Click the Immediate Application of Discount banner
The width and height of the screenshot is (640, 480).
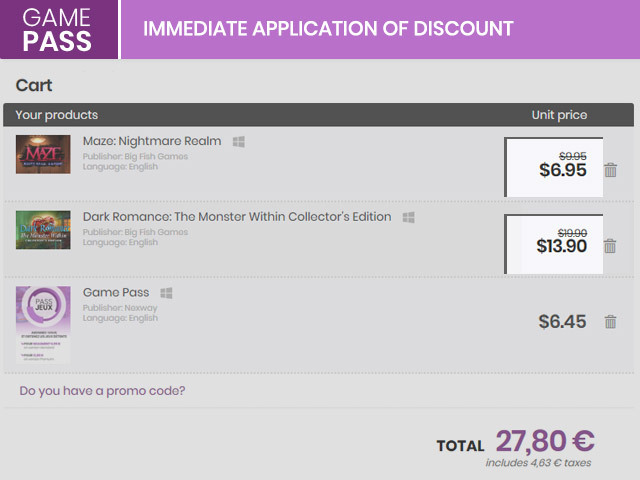(x=328, y=29)
